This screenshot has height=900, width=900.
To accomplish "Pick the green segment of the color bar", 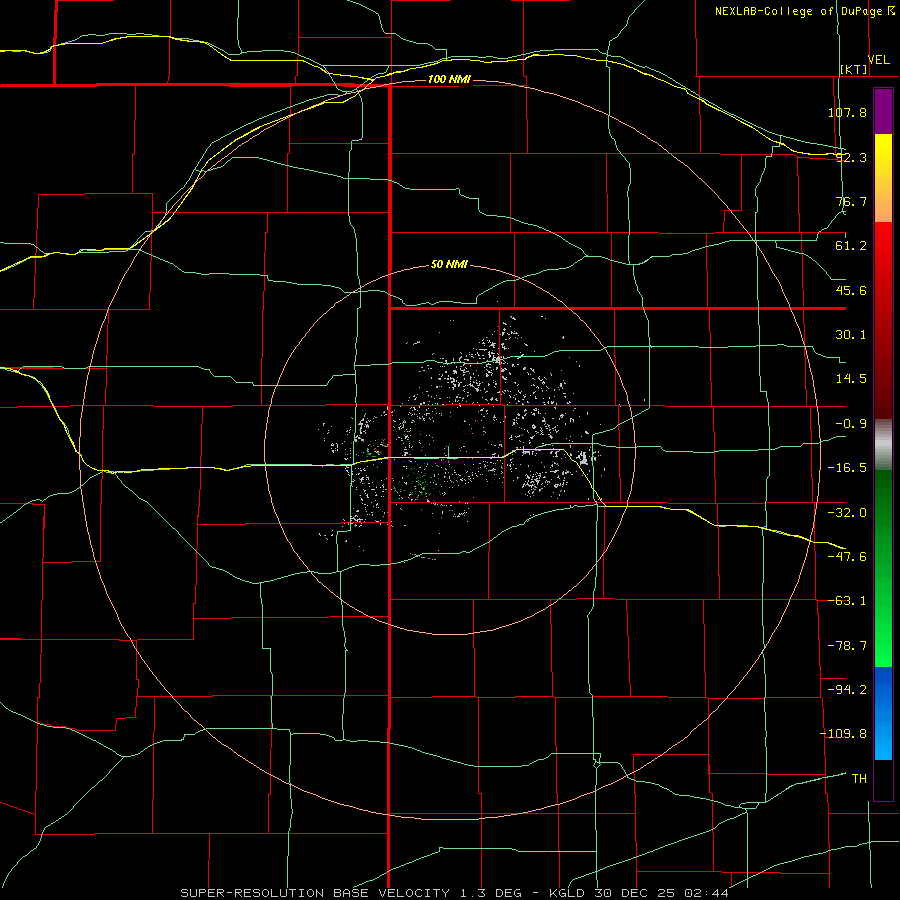I will click(883, 568).
